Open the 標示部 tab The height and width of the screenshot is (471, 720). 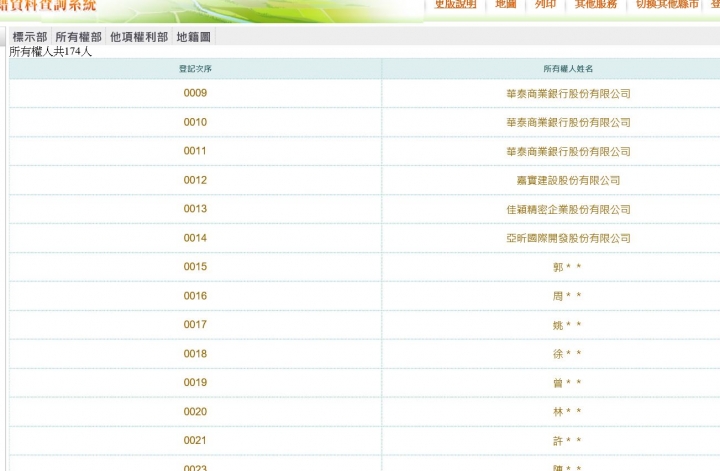(30, 37)
